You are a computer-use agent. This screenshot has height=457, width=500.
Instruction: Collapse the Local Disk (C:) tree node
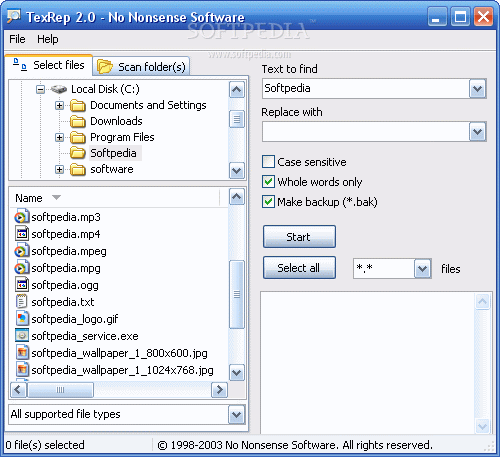[40, 89]
